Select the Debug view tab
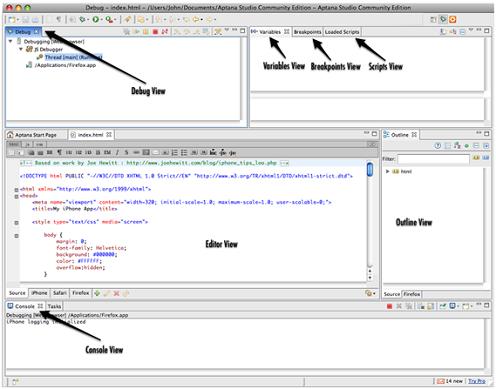Image resolution: width=496 pixels, height=389 pixels. [22, 32]
